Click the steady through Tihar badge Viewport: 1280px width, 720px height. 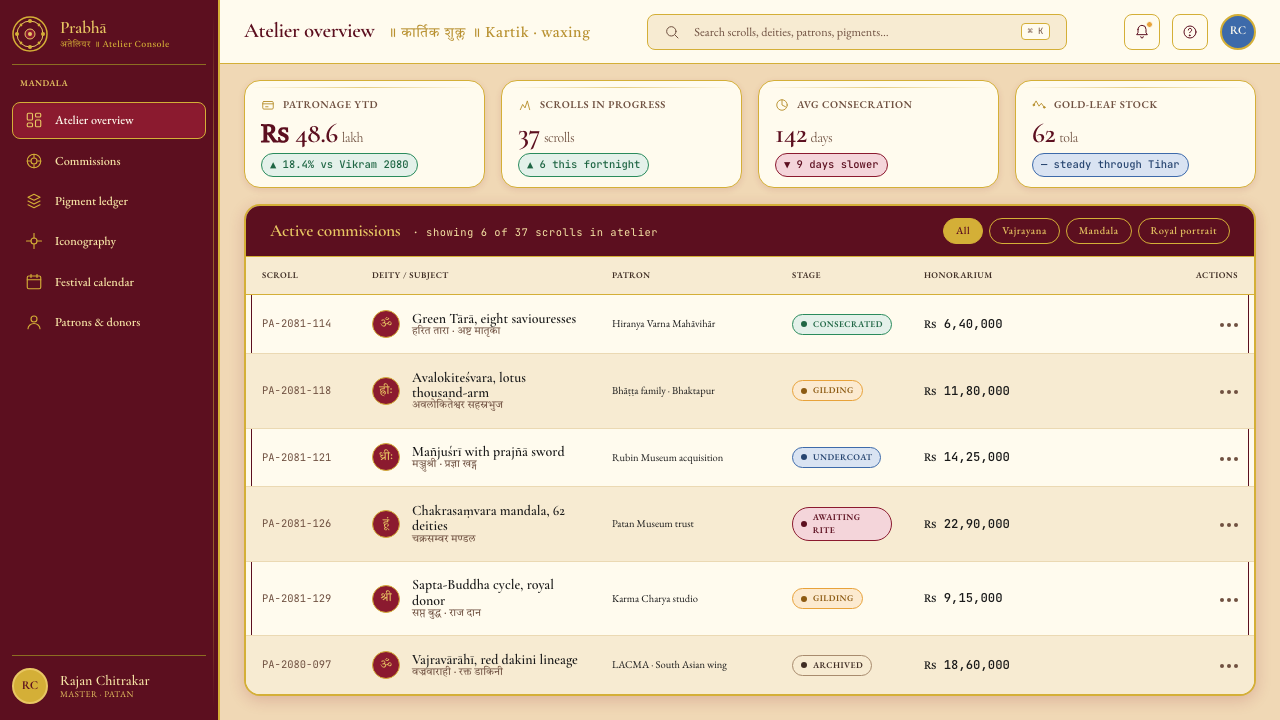(1110, 165)
